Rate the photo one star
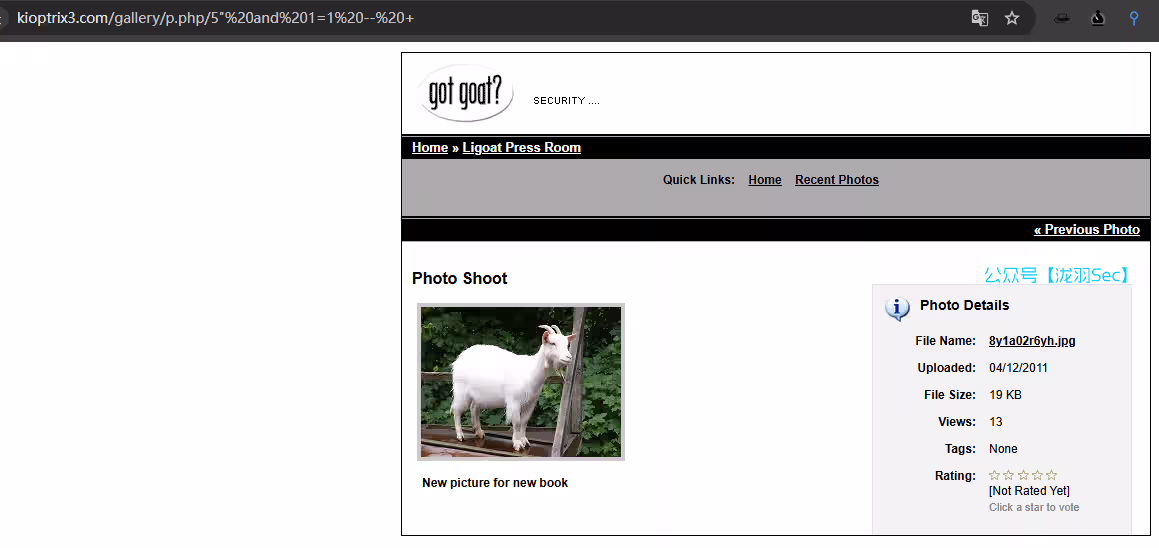This screenshot has height=548, width=1159. coord(994,476)
